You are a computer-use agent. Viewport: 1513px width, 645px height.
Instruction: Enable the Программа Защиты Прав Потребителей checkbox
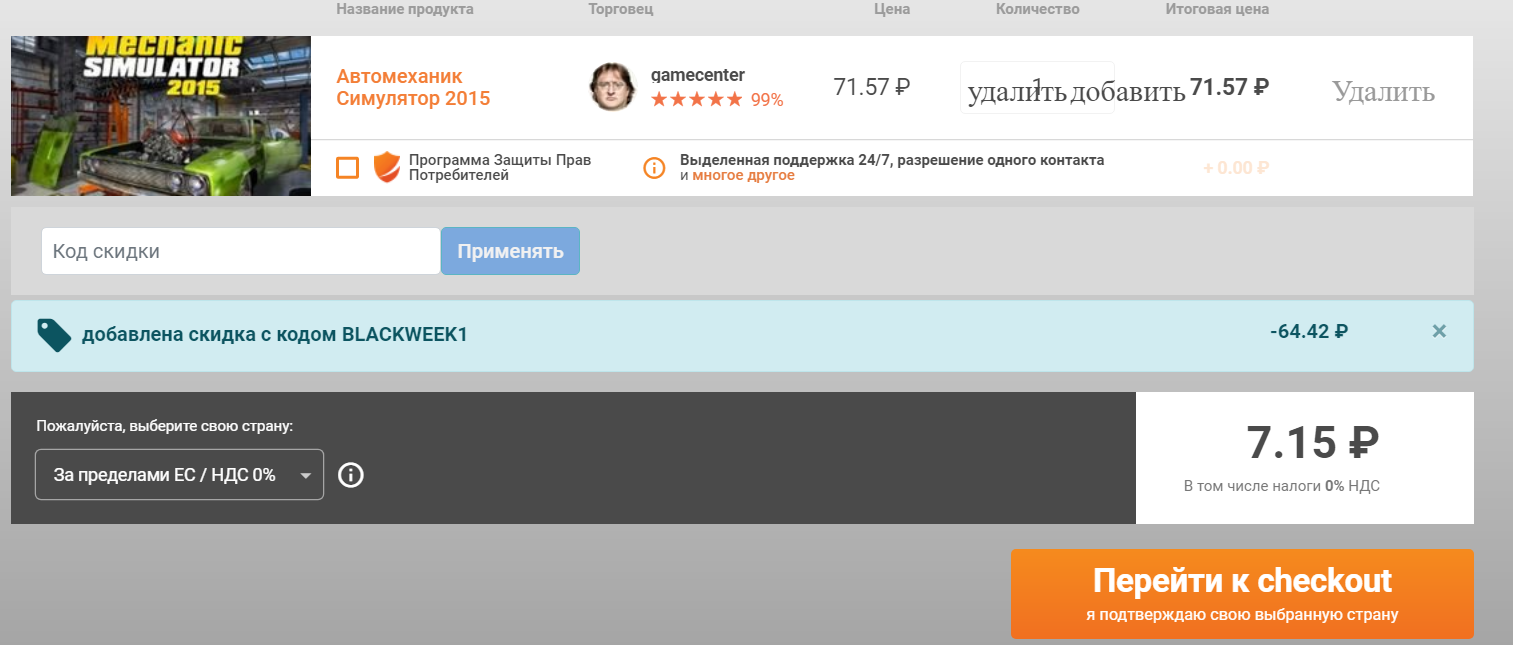[348, 167]
